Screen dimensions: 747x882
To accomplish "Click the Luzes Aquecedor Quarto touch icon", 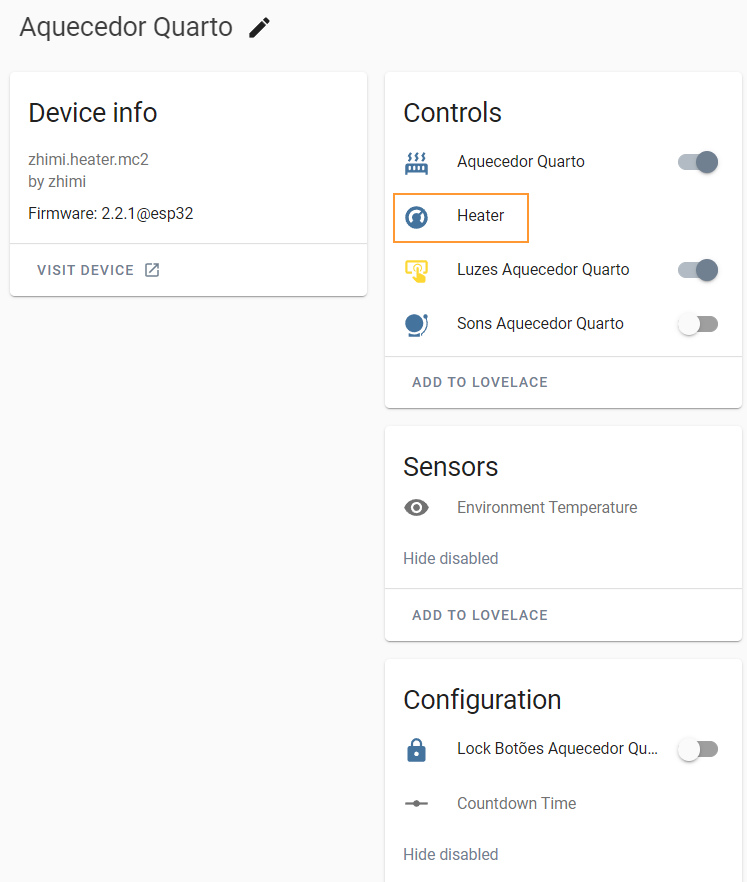I will (x=416, y=270).
